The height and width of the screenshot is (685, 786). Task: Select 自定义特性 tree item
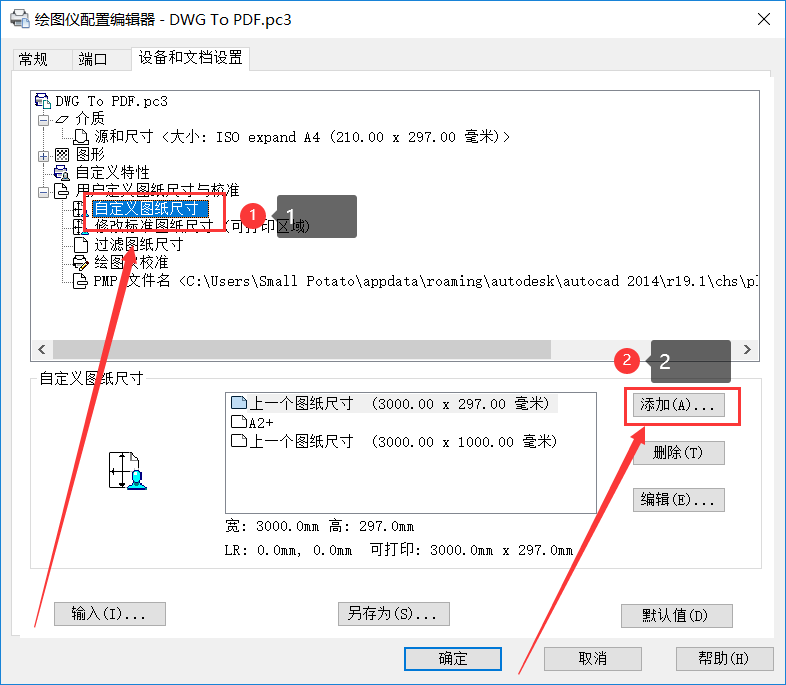pyautogui.click(x=112, y=172)
